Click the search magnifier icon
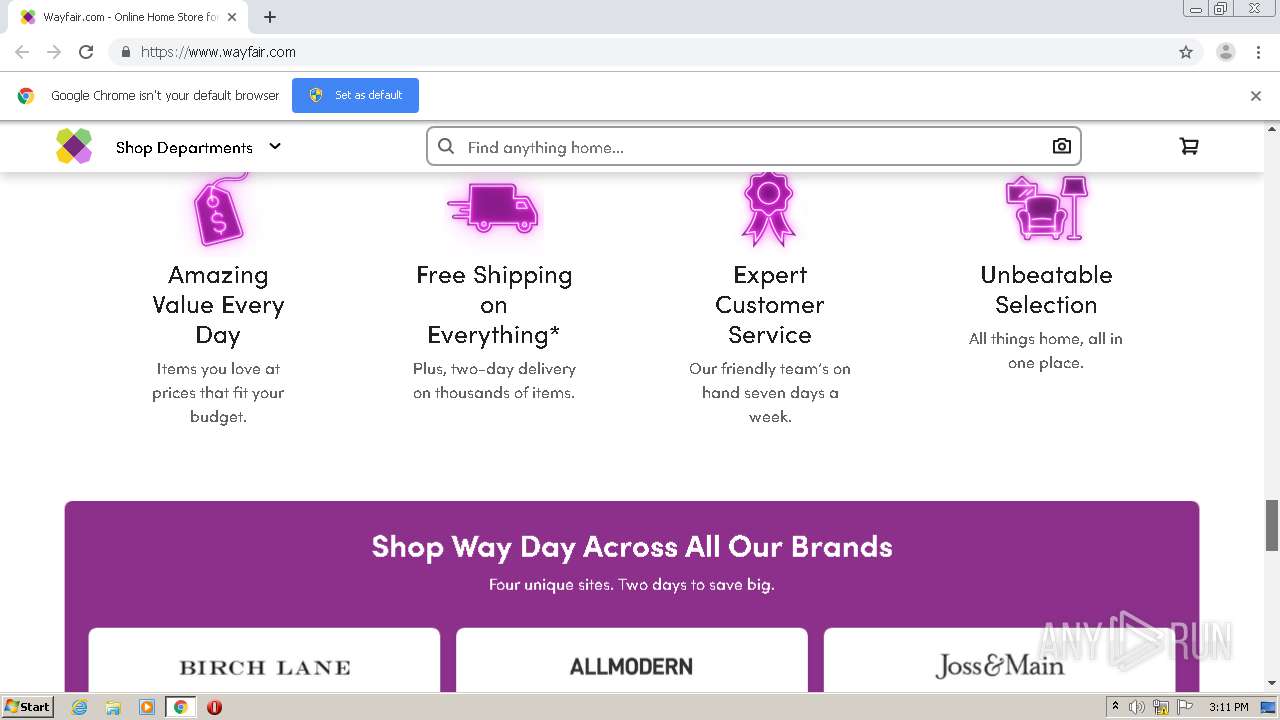Viewport: 1280px width, 720px height. coord(446,146)
